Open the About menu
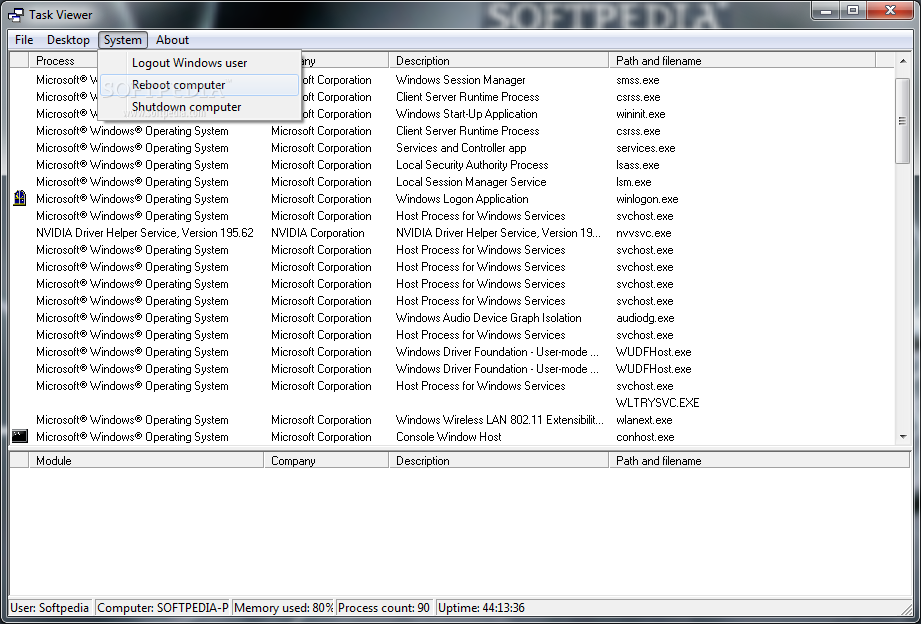The image size is (921, 624). pos(172,40)
